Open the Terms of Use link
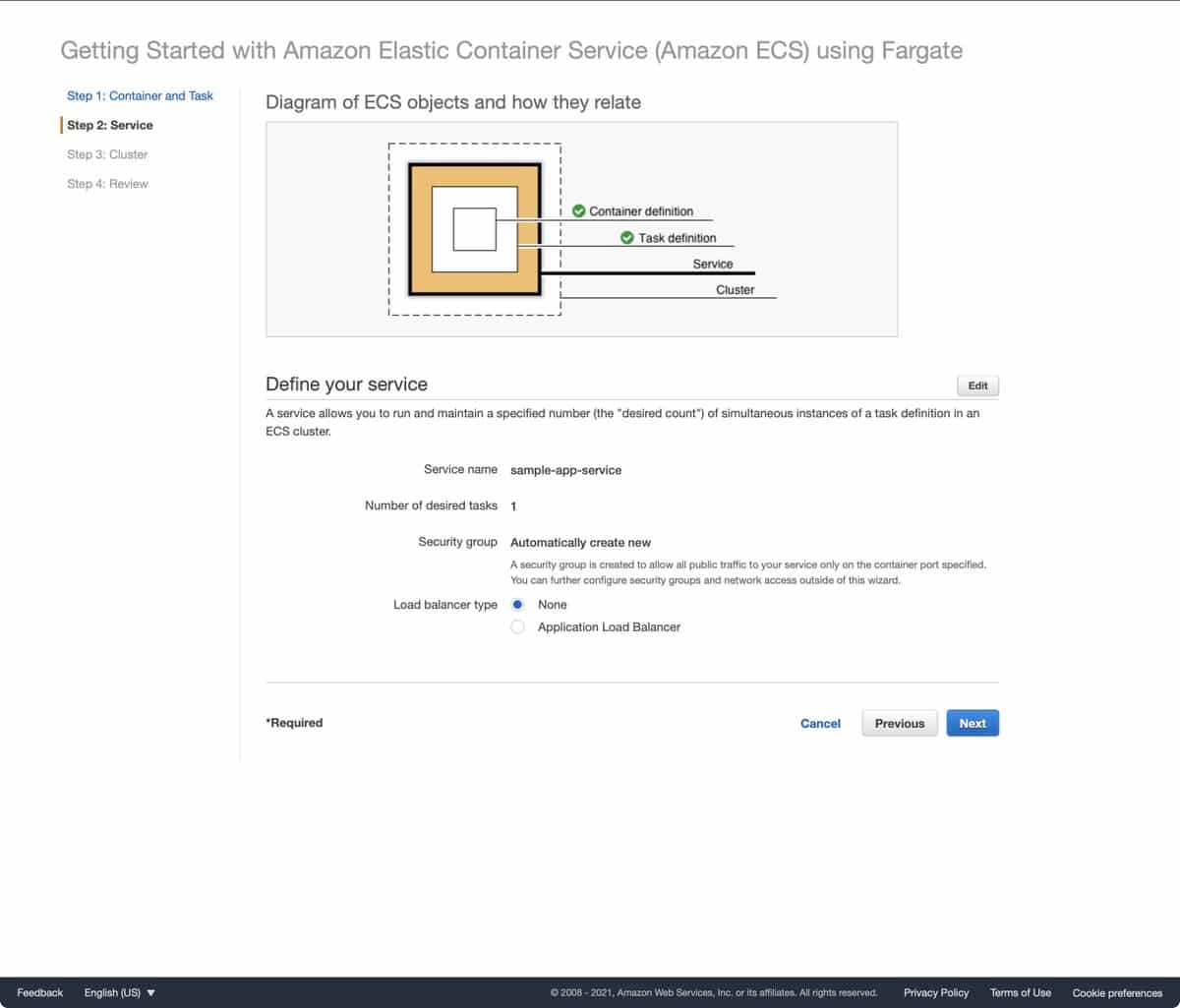 tap(1020, 992)
